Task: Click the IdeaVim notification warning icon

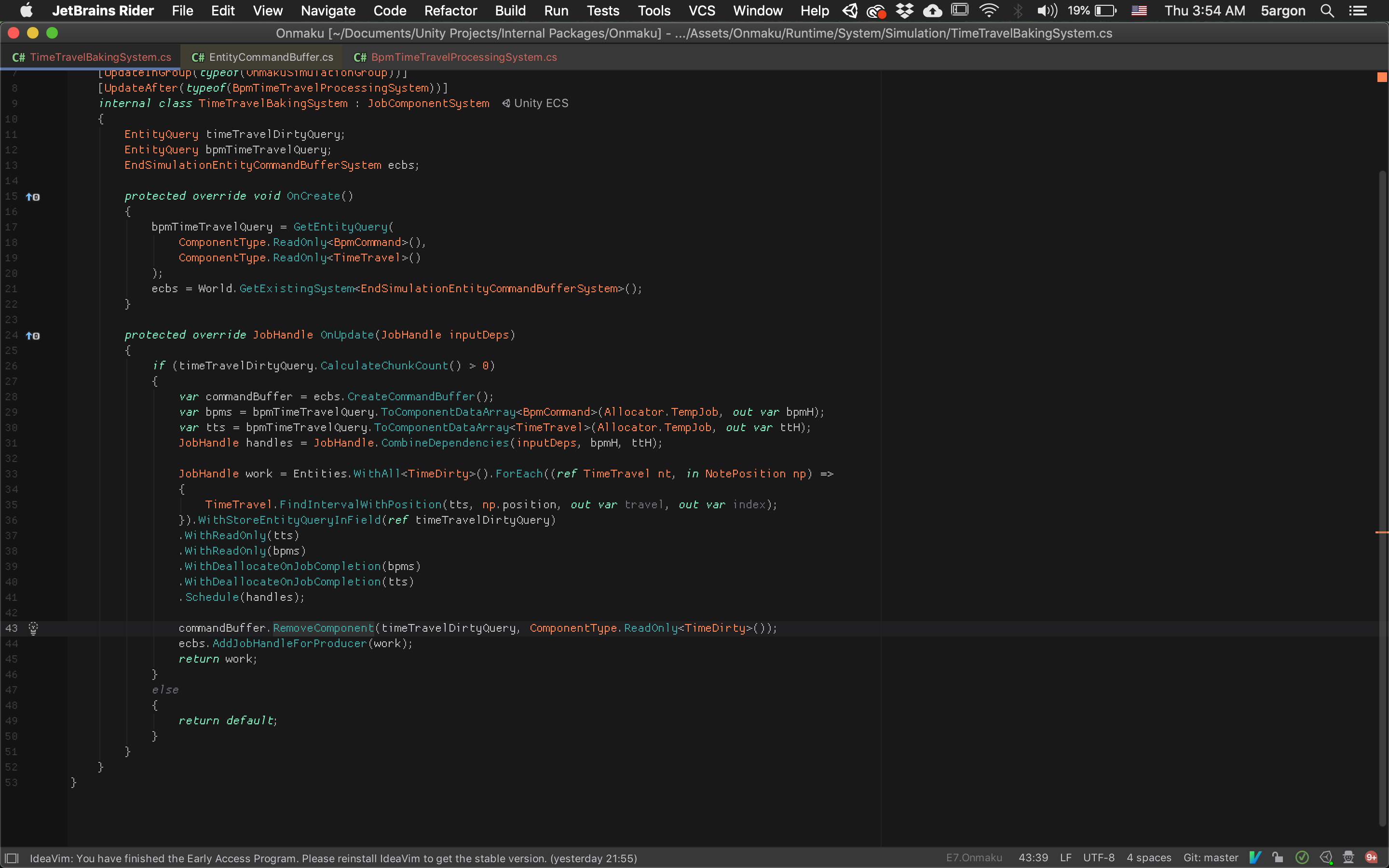Action: tap(14, 858)
